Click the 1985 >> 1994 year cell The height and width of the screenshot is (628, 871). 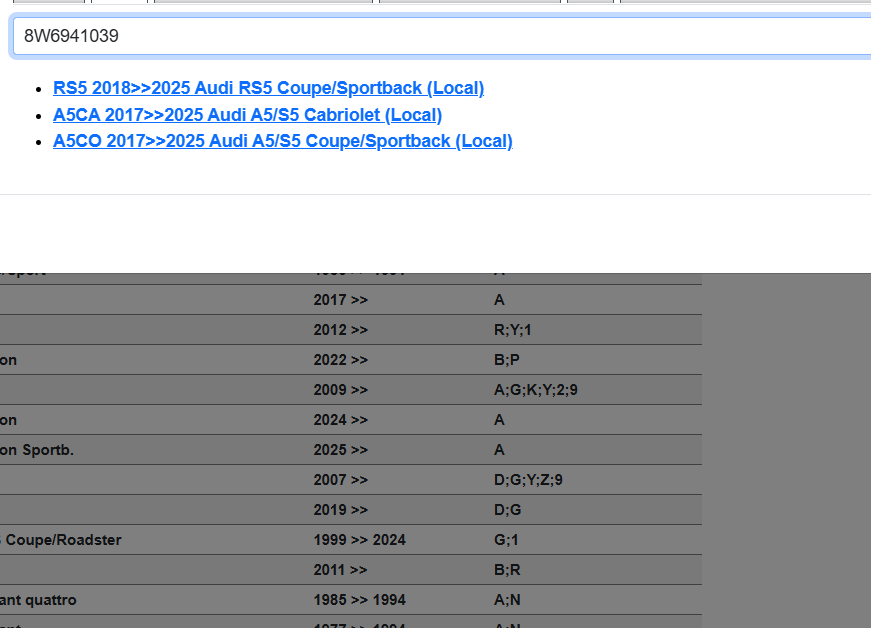pyautogui.click(x=359, y=600)
